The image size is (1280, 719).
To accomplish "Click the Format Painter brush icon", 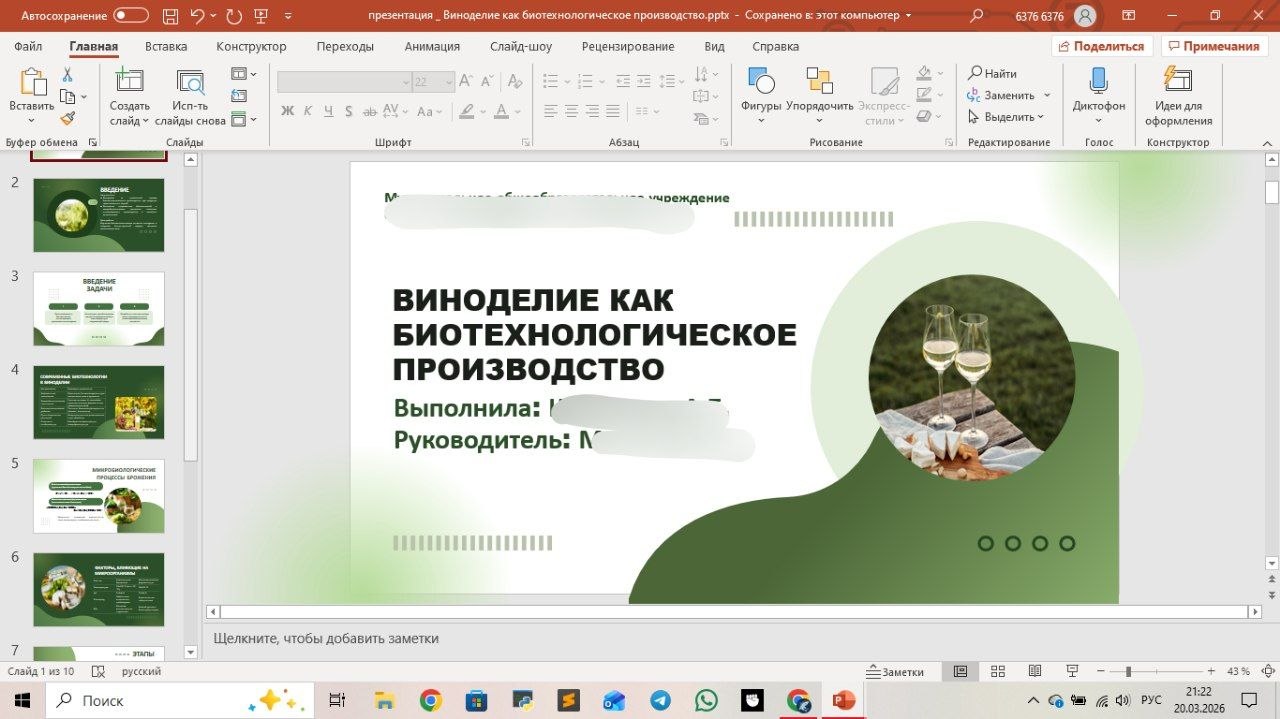I will (x=68, y=118).
